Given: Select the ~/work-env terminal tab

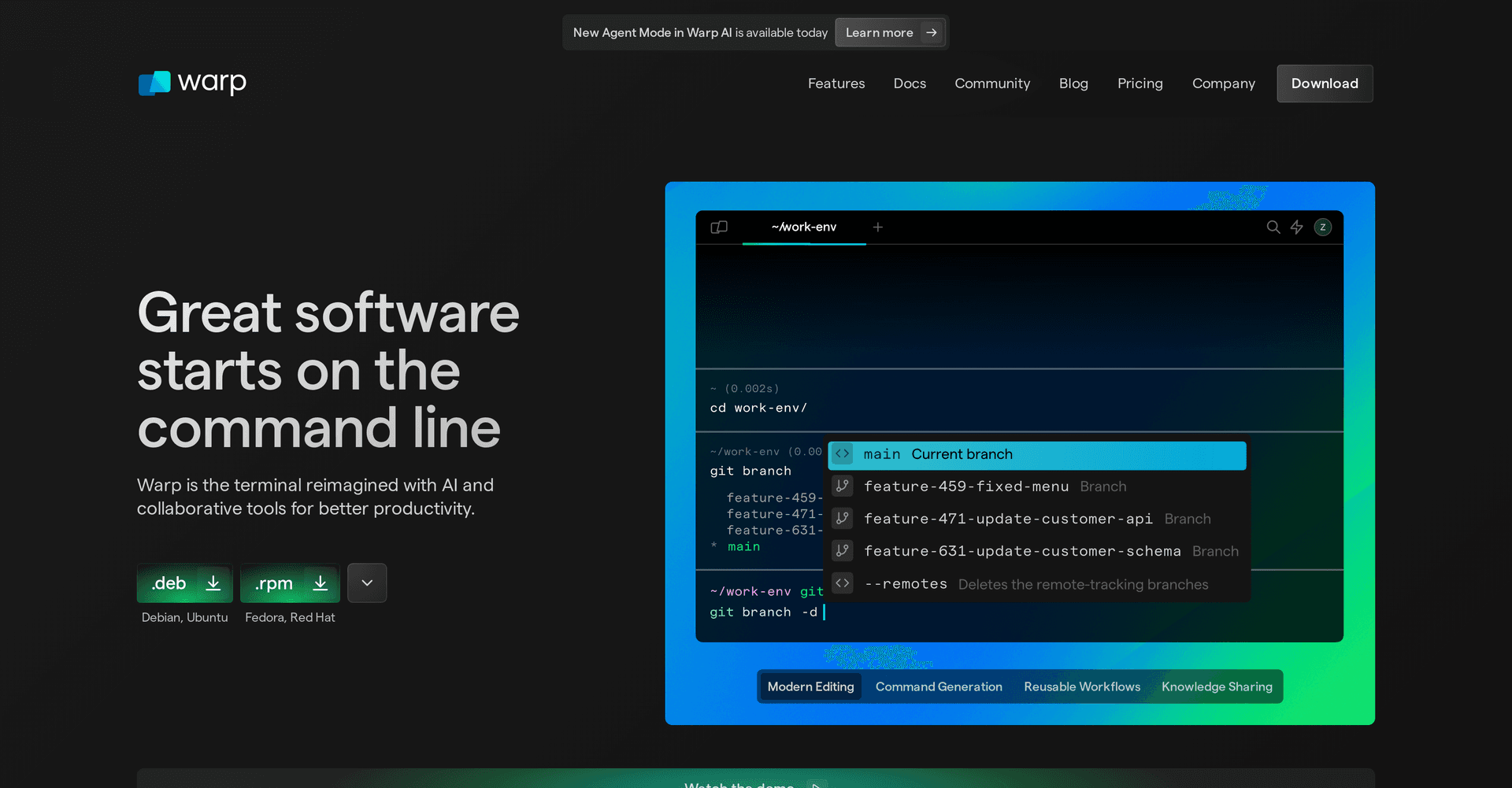Looking at the screenshot, I should click(804, 228).
